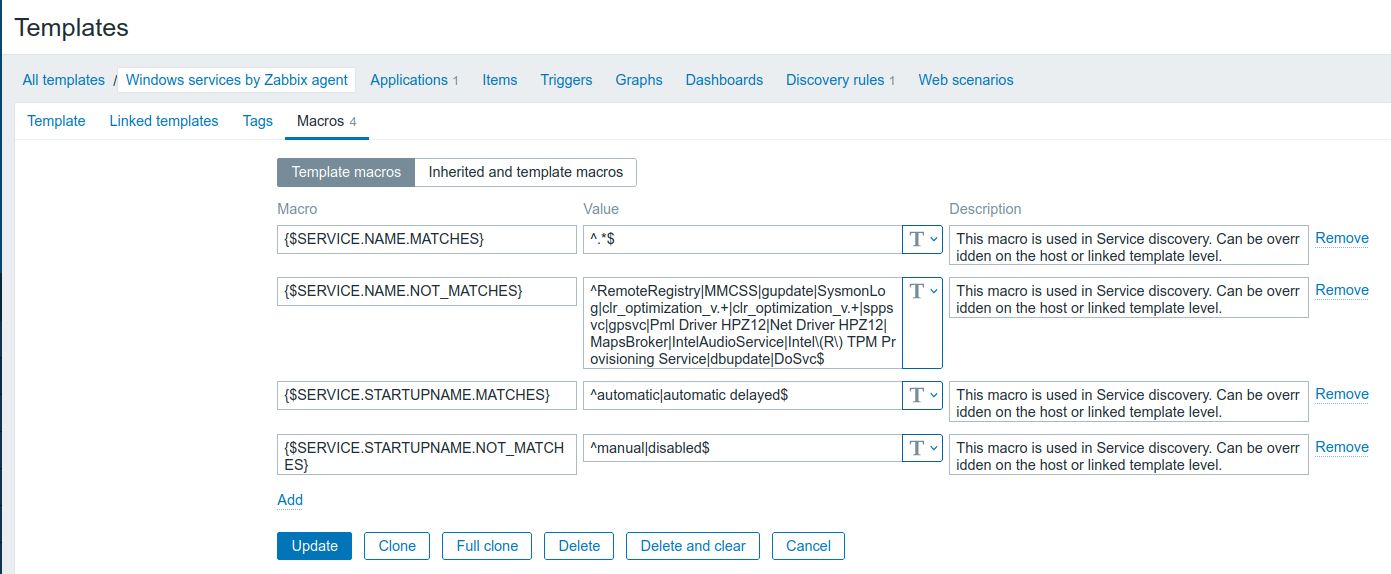This screenshot has height=574, width=1391.
Task: Edit the ^automatic|automatic delayed$ value field
Action: pos(742,395)
